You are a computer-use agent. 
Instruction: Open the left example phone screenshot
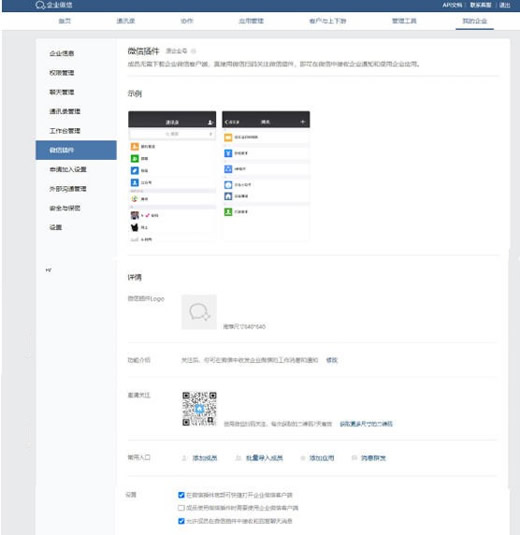[172, 176]
